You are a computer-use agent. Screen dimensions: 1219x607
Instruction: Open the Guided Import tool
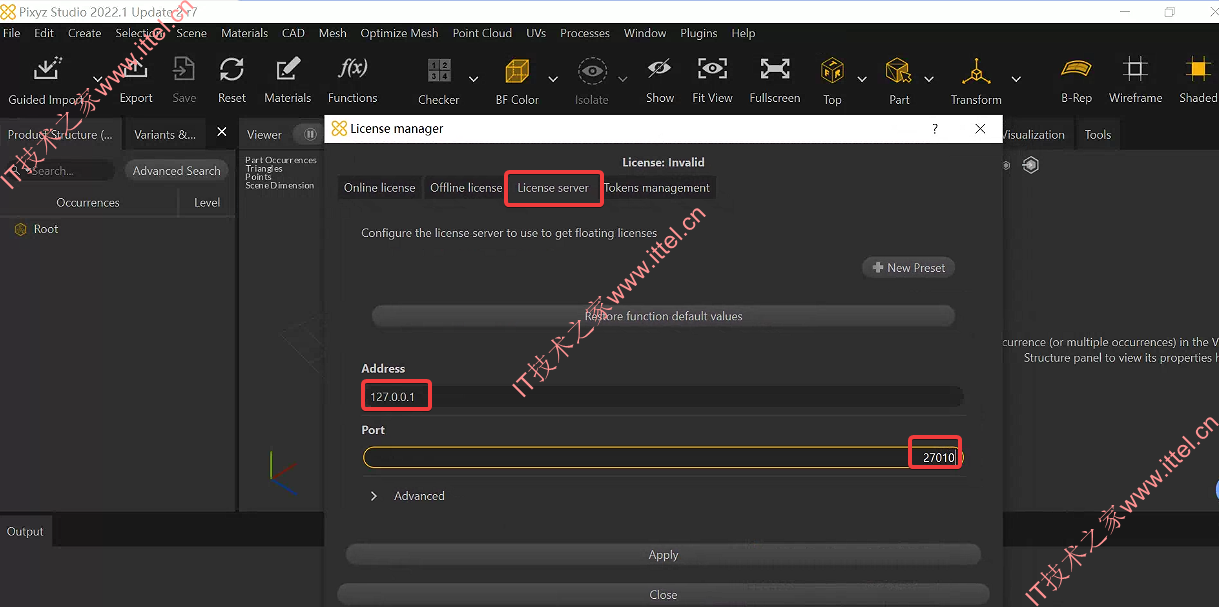pos(47,80)
